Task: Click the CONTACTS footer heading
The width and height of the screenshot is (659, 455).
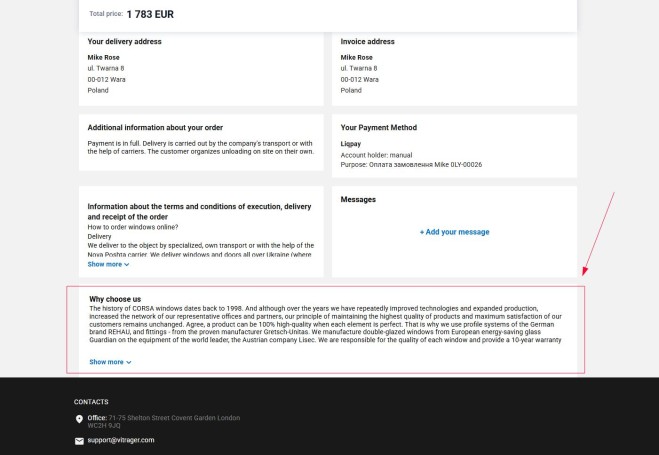Action: tap(91, 402)
